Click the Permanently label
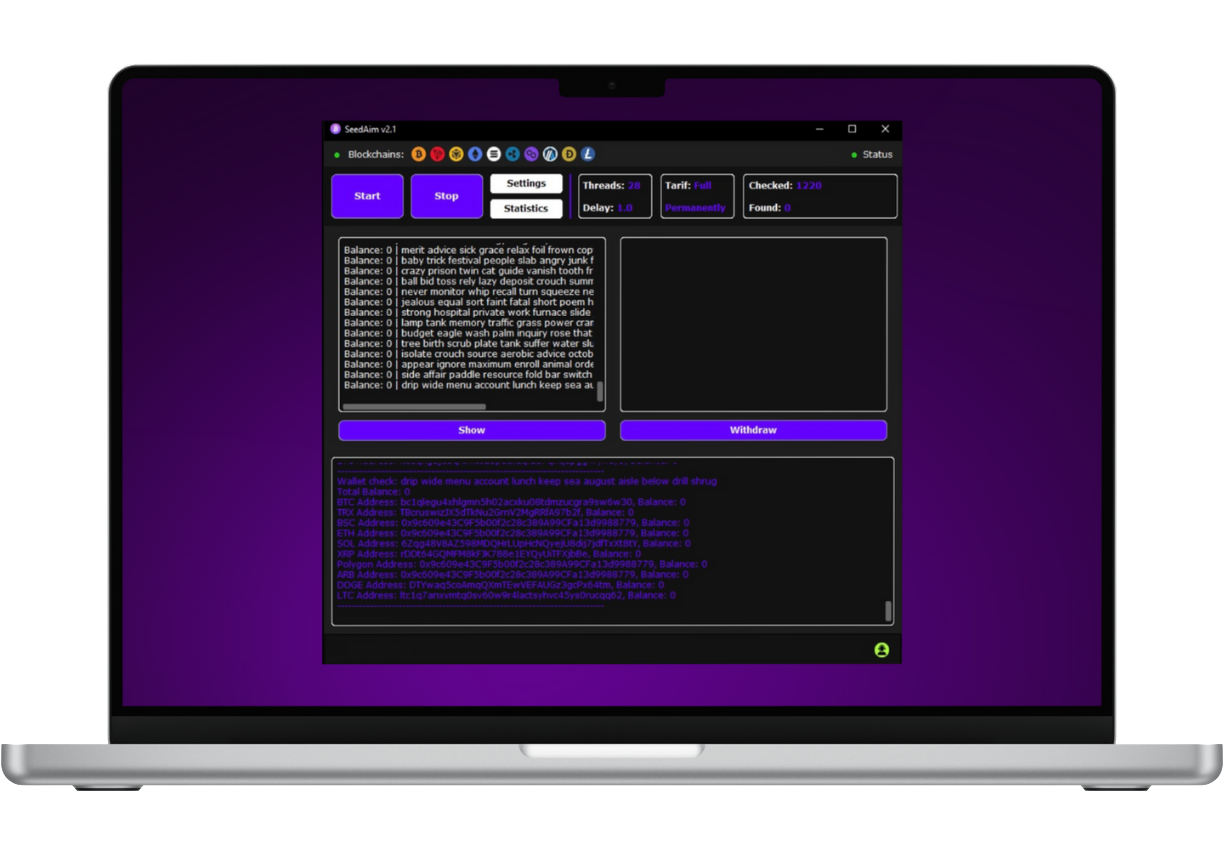Screen dimensions: 1224x854 (695, 208)
